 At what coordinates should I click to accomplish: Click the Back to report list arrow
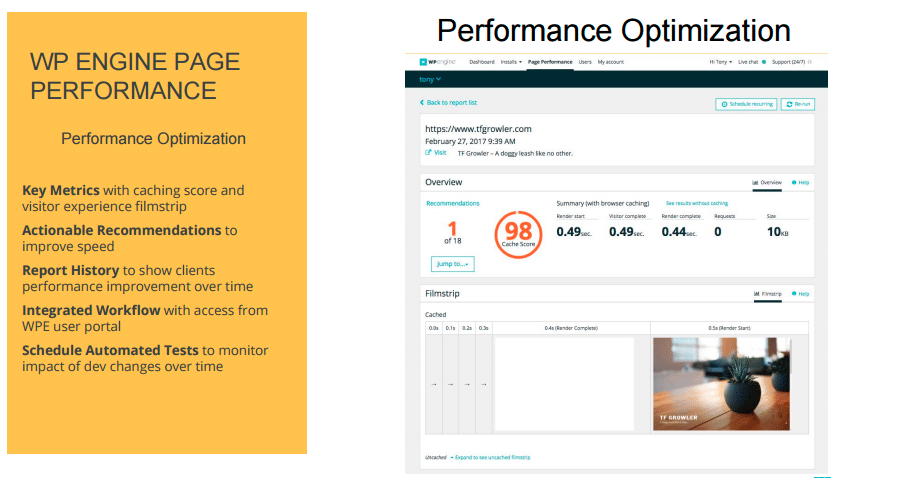pos(423,103)
